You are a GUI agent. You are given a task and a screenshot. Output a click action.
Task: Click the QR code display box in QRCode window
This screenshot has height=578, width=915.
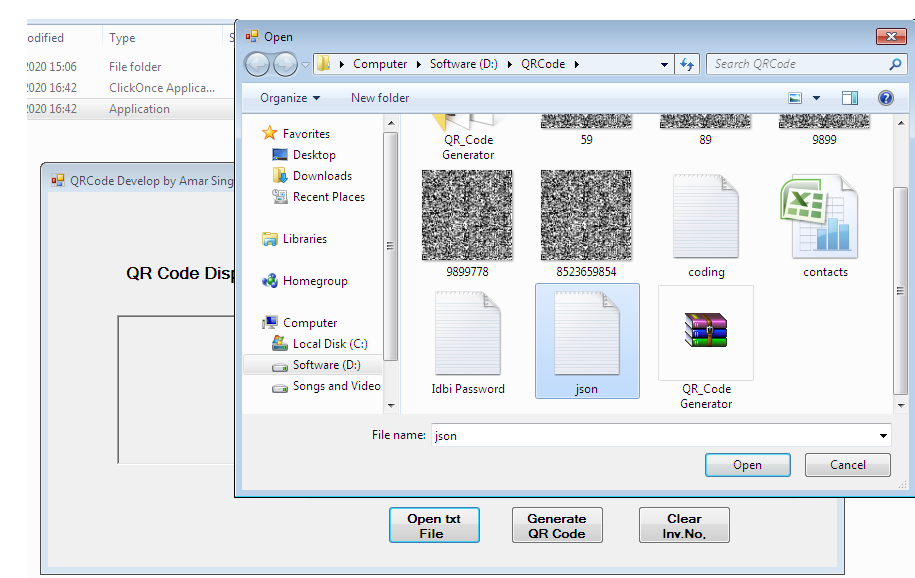(176, 389)
